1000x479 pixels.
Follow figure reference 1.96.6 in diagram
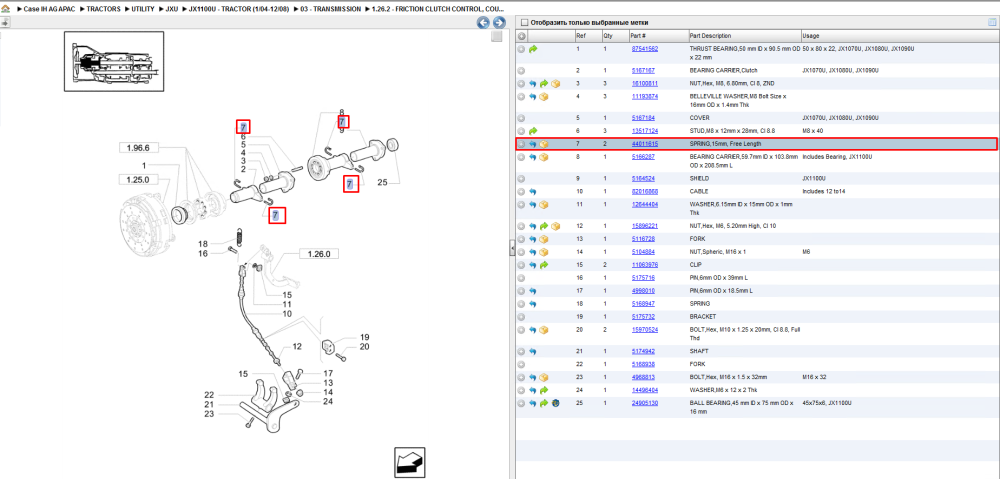tap(137, 148)
